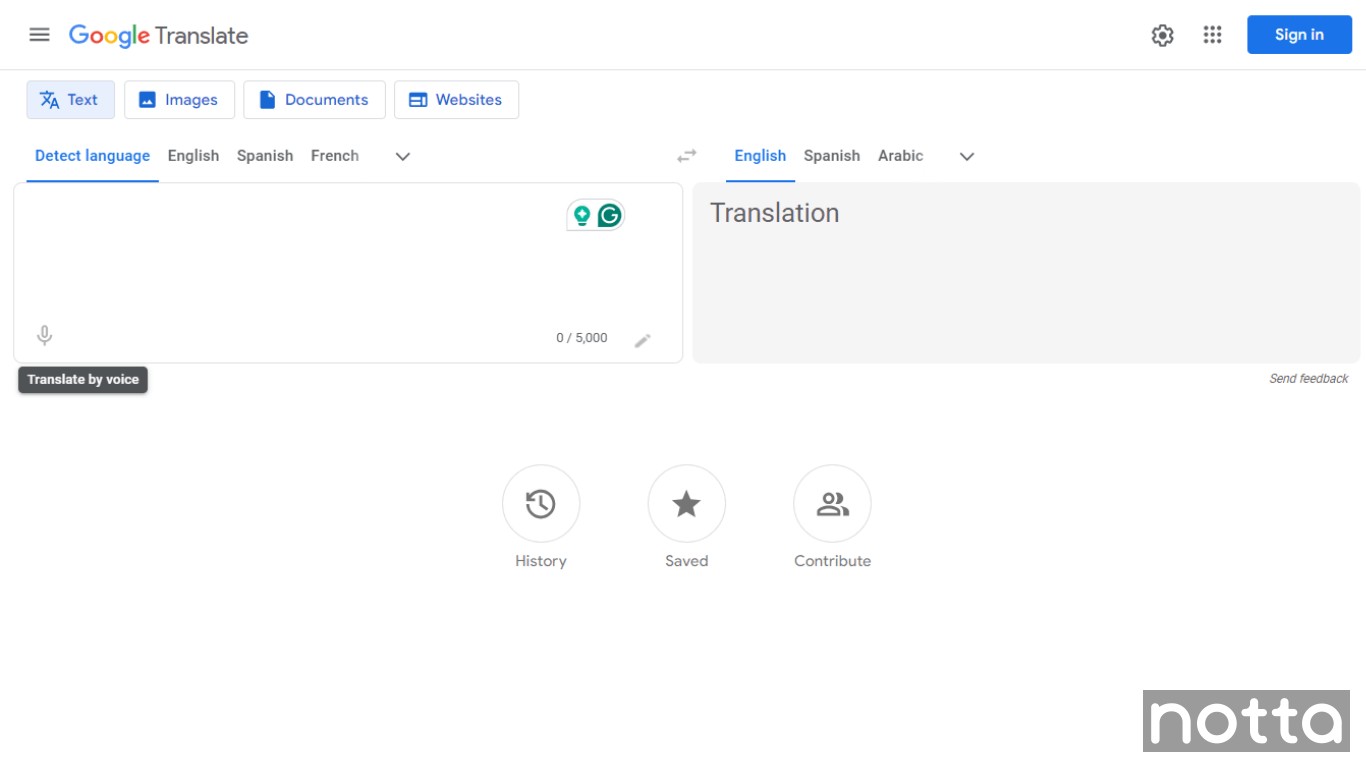
Task: Open the full source language list chevron
Action: (x=402, y=156)
